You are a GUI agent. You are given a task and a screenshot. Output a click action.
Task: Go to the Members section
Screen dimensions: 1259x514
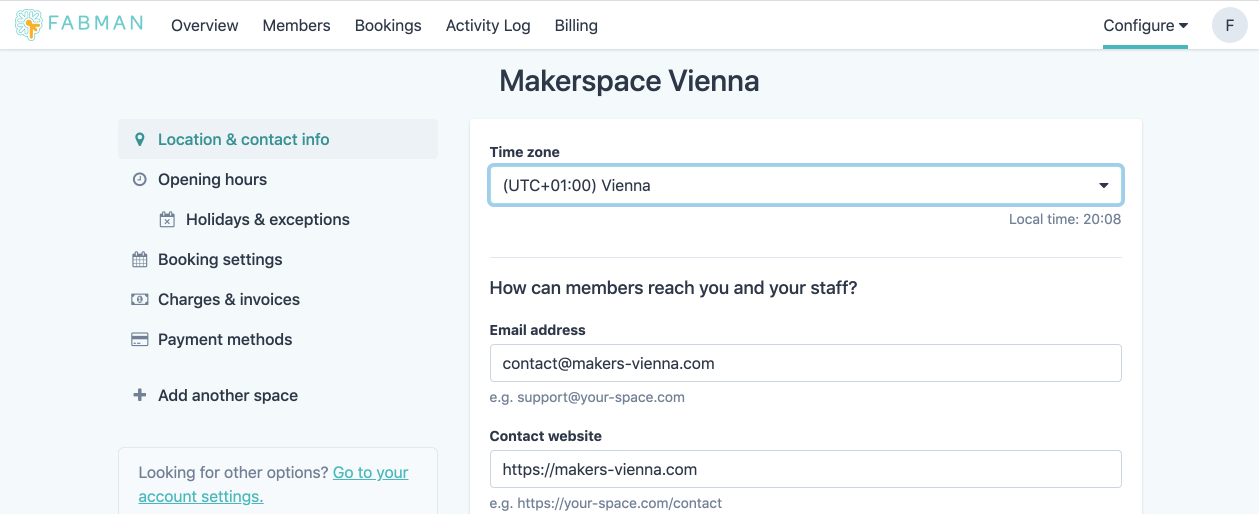pos(296,26)
